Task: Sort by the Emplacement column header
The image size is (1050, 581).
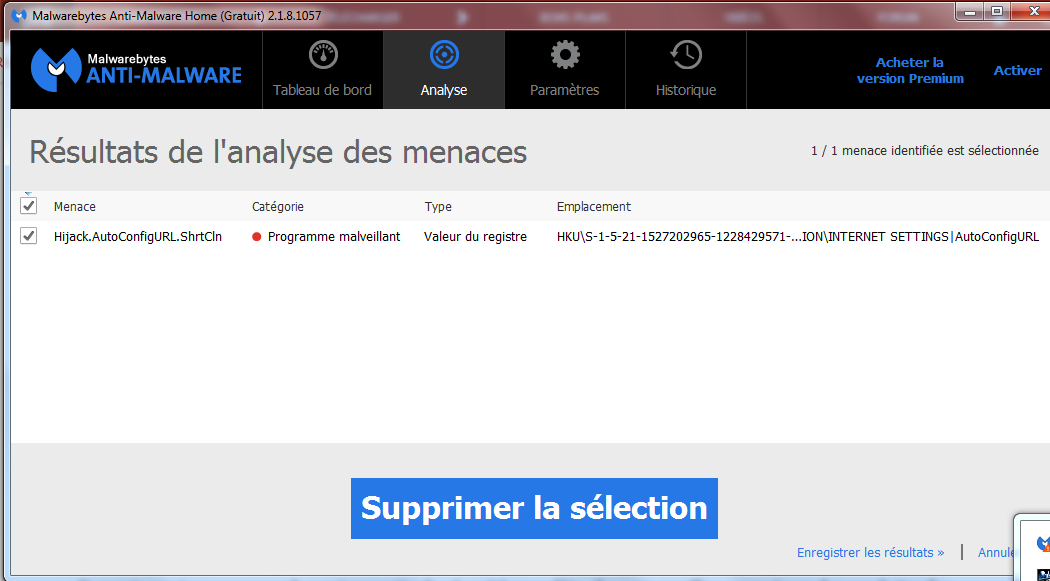Action: tap(594, 207)
